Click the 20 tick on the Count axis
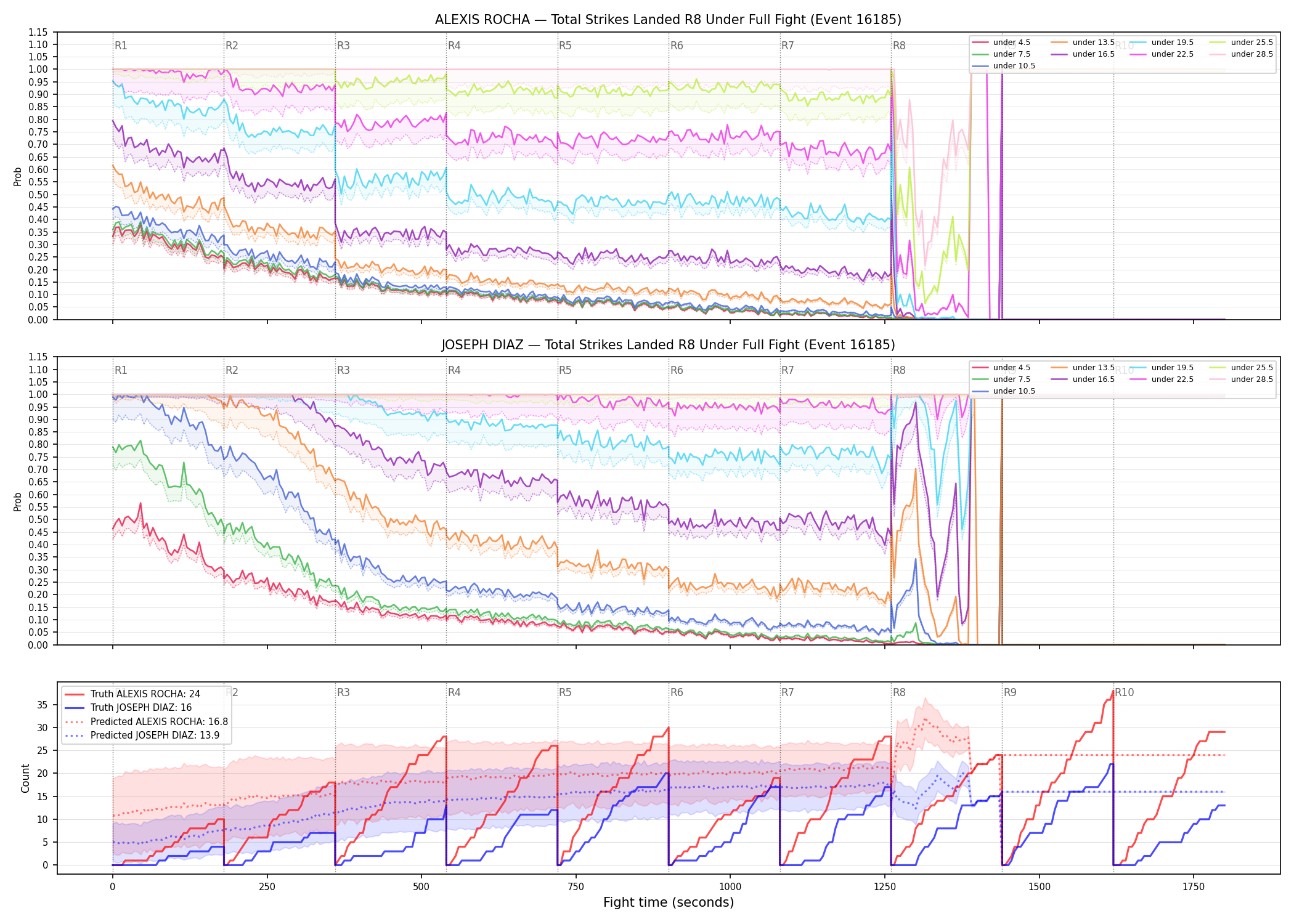This screenshot has height=924, width=1294. [x=43, y=773]
